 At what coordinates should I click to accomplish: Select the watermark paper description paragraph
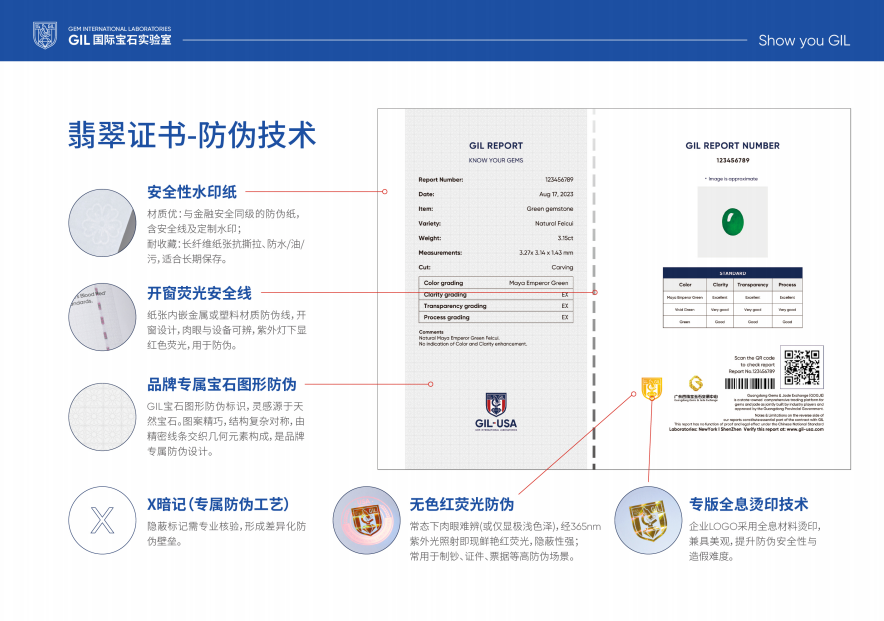[x=227, y=237]
